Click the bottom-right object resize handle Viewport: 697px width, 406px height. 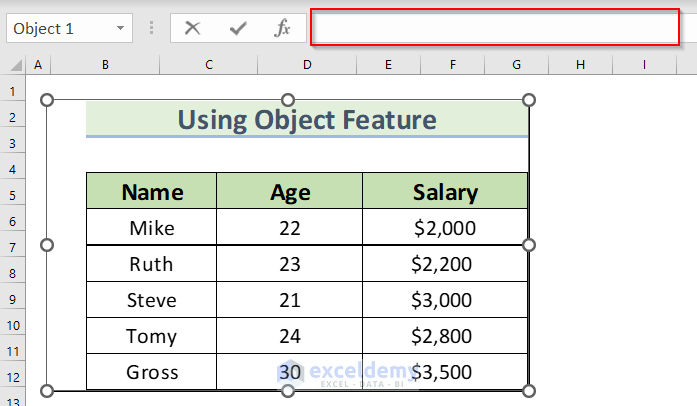click(x=529, y=391)
